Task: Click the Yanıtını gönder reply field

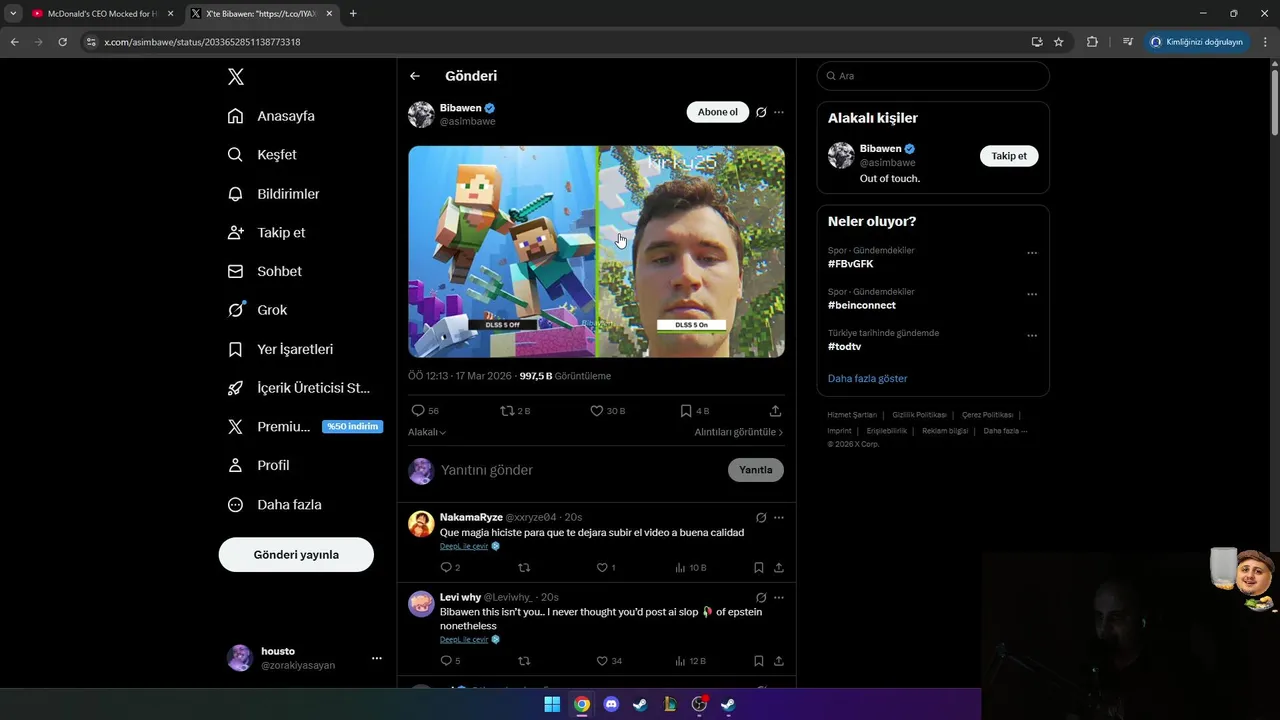Action: click(x=580, y=470)
